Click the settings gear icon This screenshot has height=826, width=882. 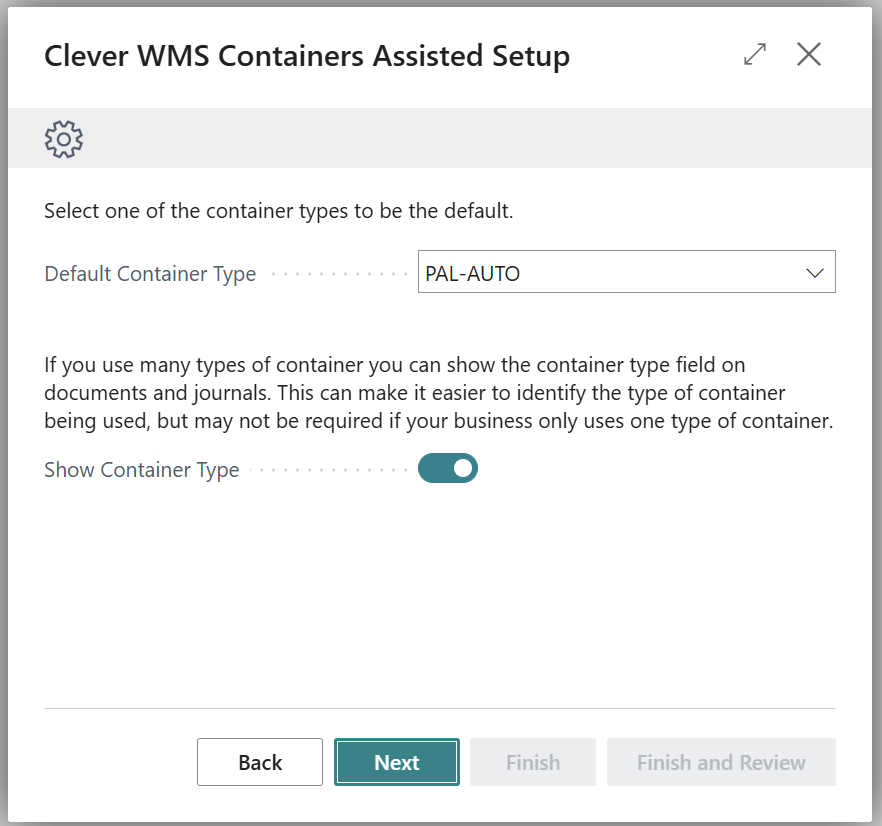[64, 139]
